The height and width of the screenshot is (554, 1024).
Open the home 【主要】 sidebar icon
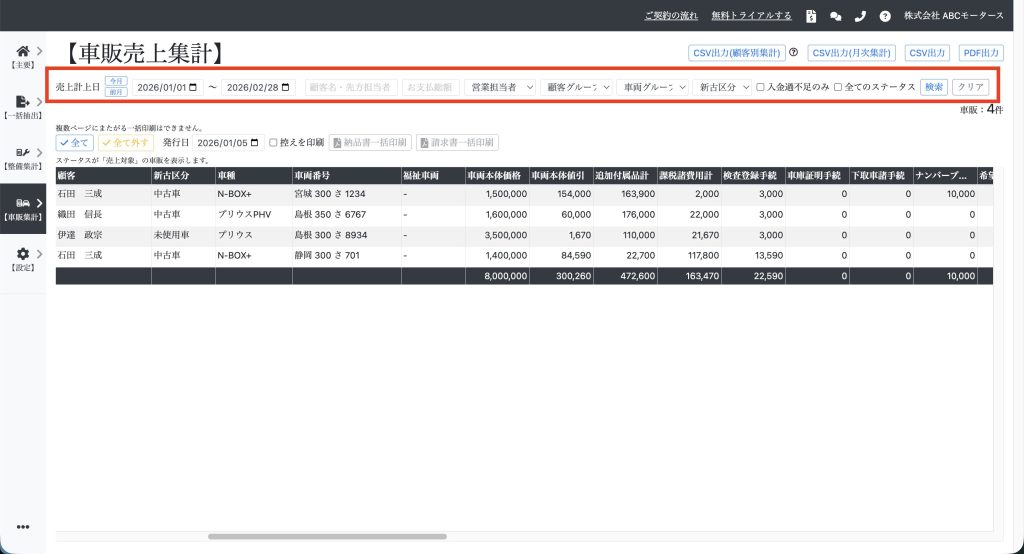click(x=23, y=52)
